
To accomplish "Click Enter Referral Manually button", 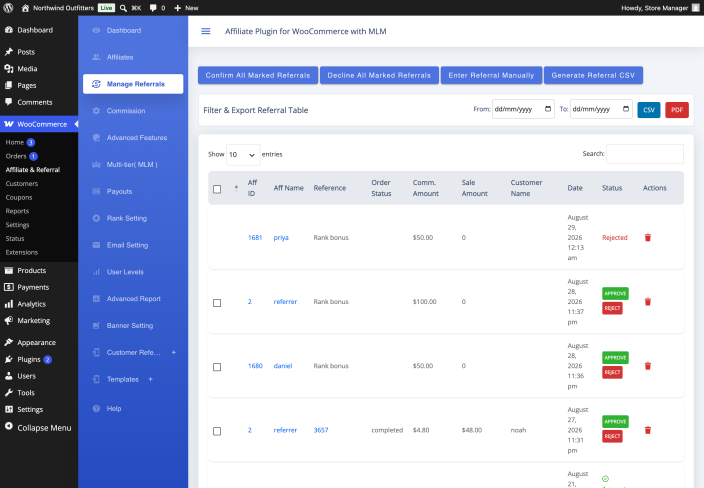I will (491, 75).
